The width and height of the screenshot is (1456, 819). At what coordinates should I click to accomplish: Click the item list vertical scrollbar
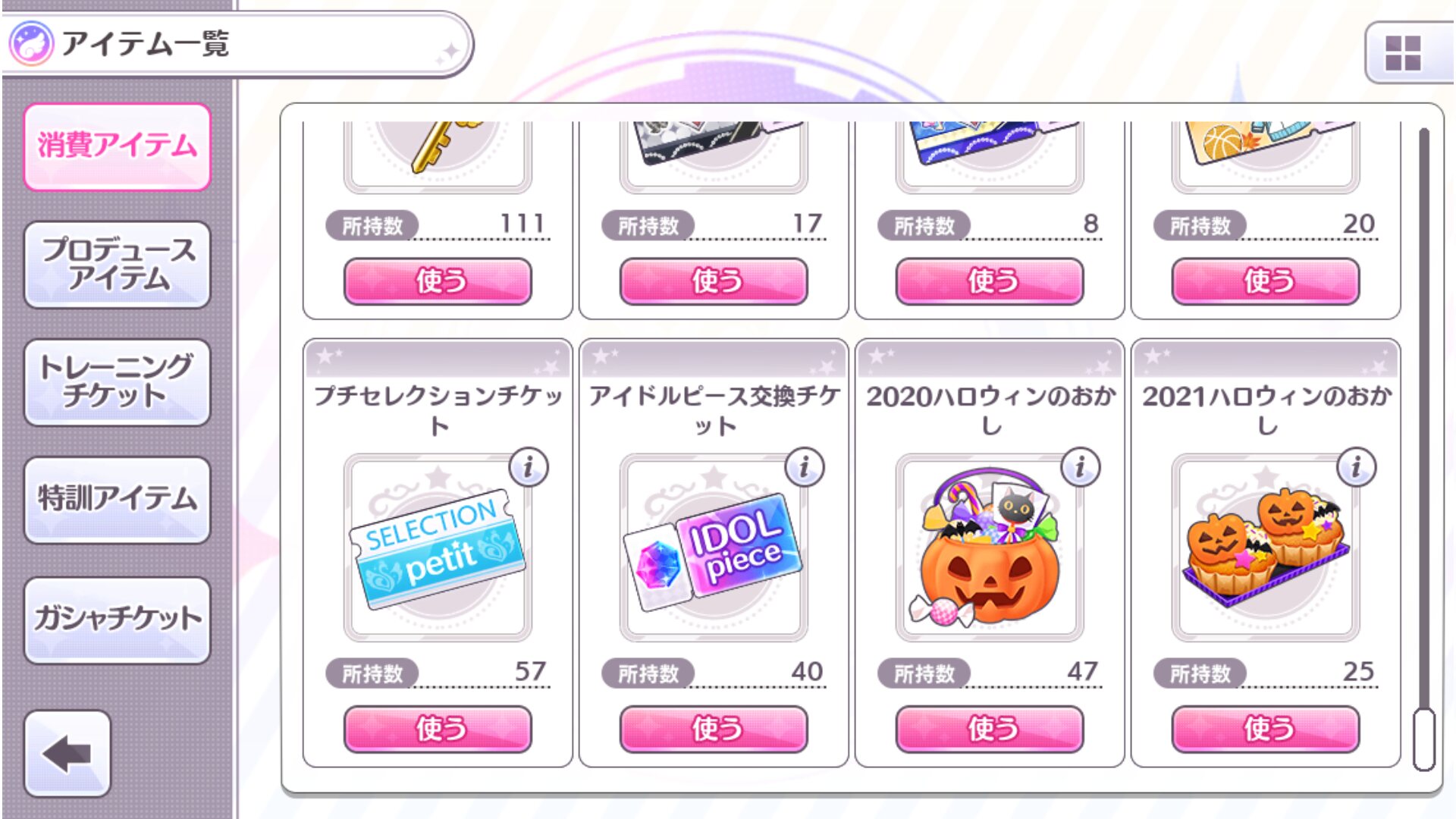(x=1424, y=449)
